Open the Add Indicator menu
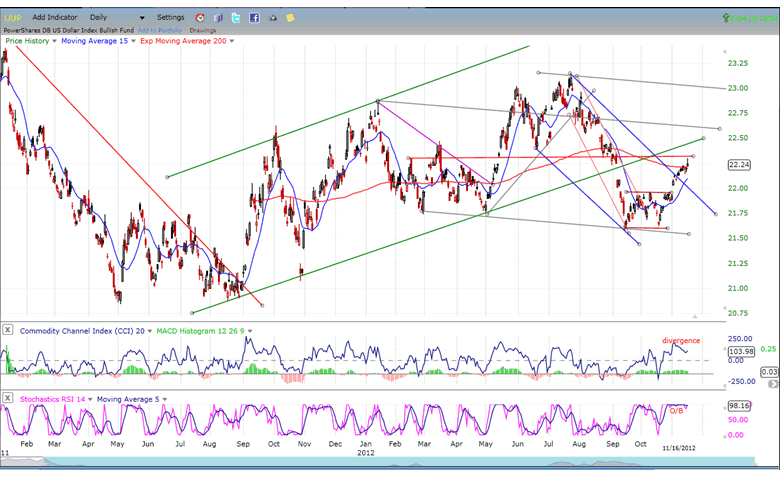 click(x=55, y=18)
